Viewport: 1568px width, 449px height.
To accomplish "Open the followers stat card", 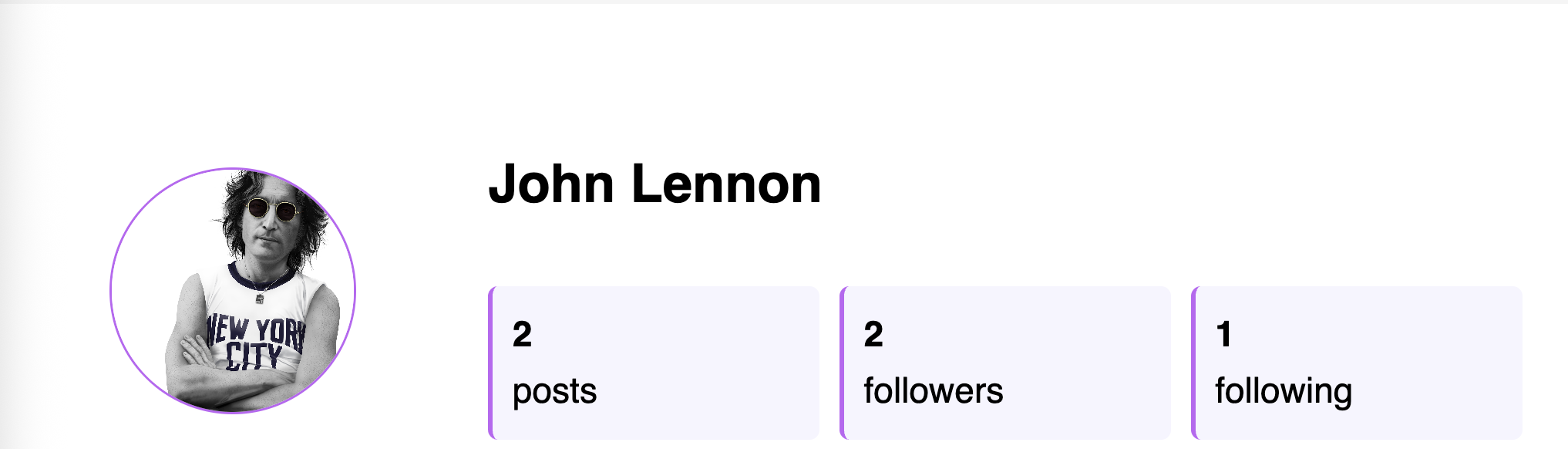I will pos(1005,363).
